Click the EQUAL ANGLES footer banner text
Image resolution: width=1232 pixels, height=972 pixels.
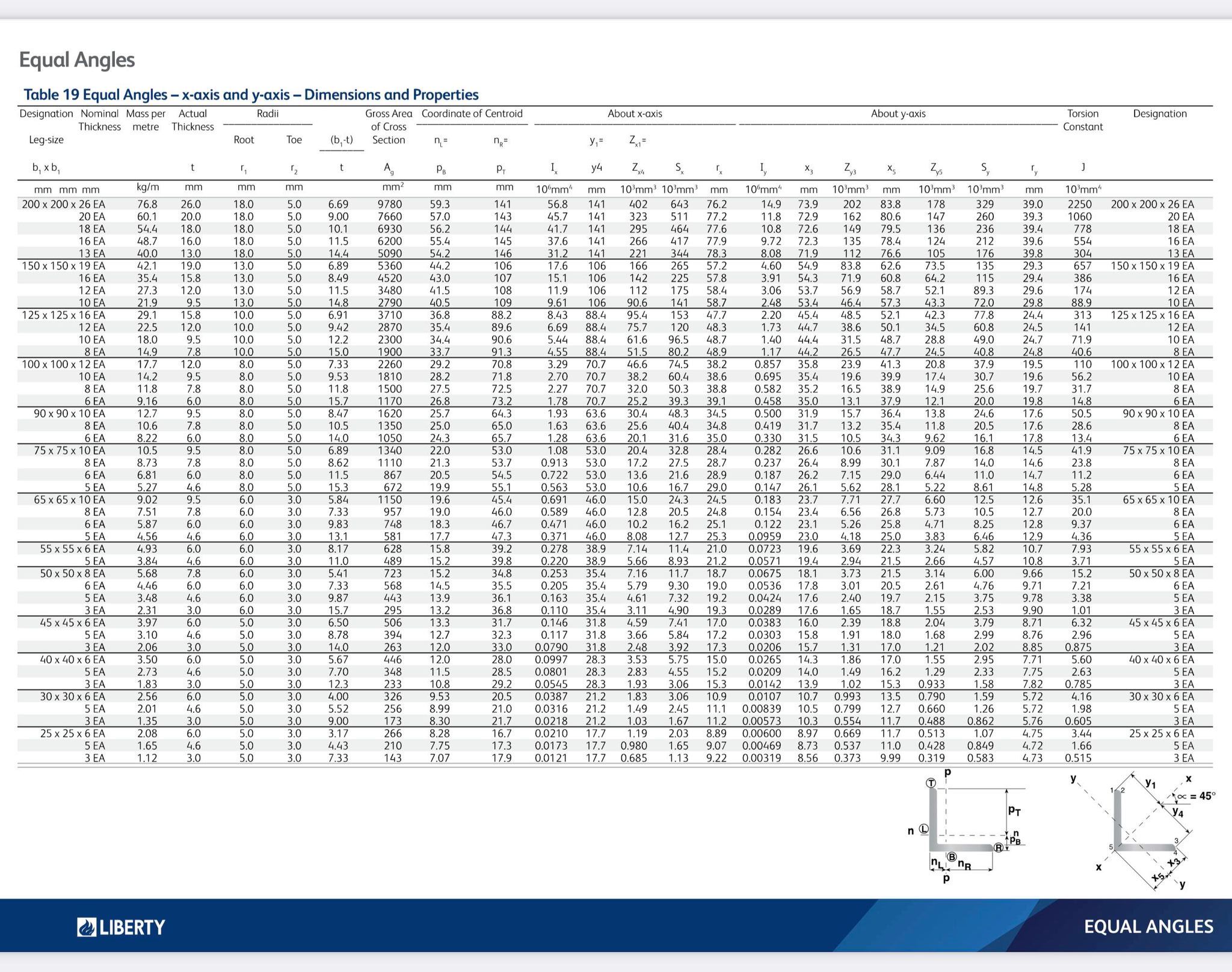coord(1148,926)
